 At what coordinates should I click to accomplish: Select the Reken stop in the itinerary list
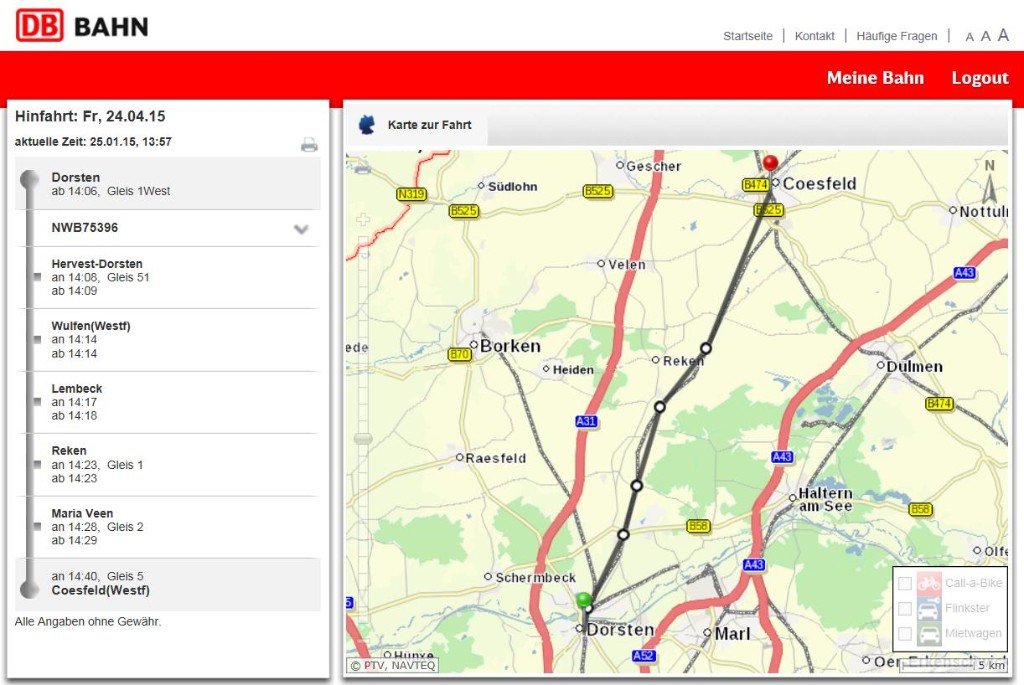(69, 451)
